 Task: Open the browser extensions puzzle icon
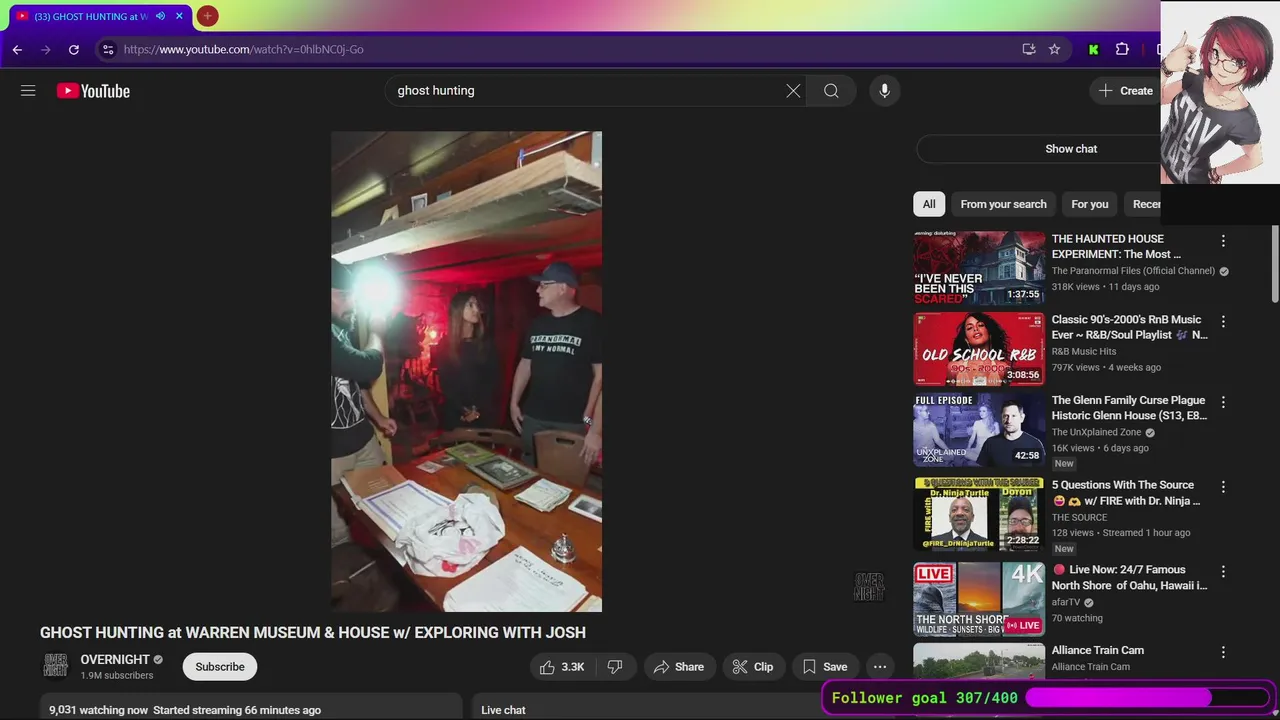point(1122,49)
